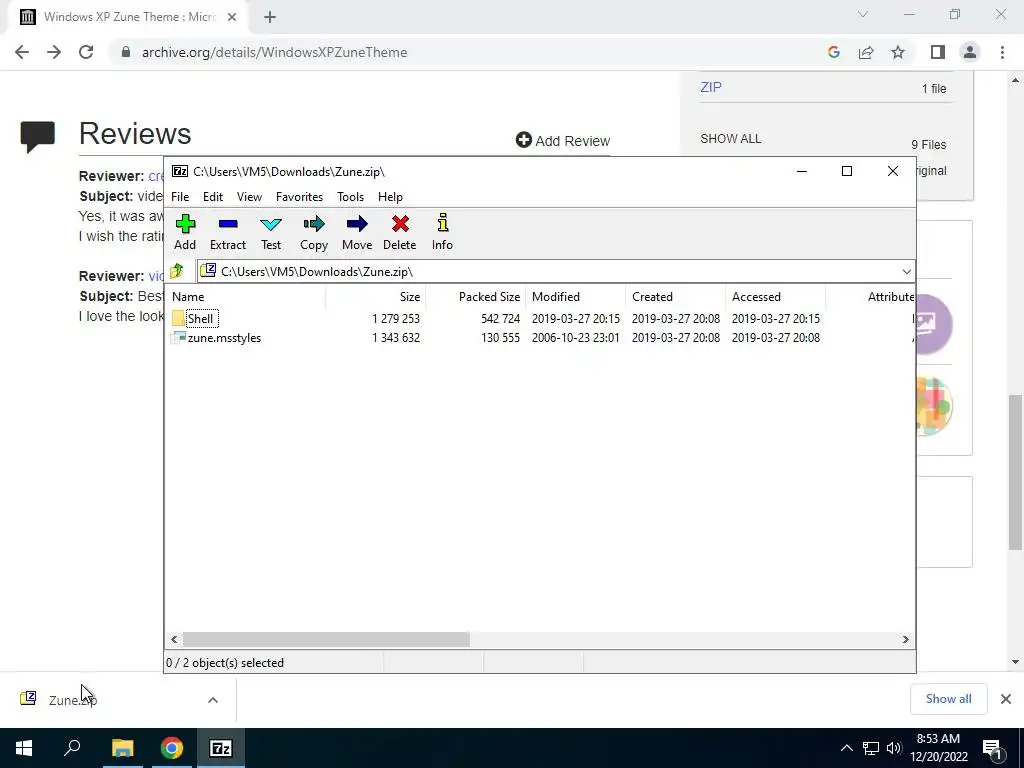1024x768 pixels.
Task: Open the Favorites menu
Action: pos(299,197)
